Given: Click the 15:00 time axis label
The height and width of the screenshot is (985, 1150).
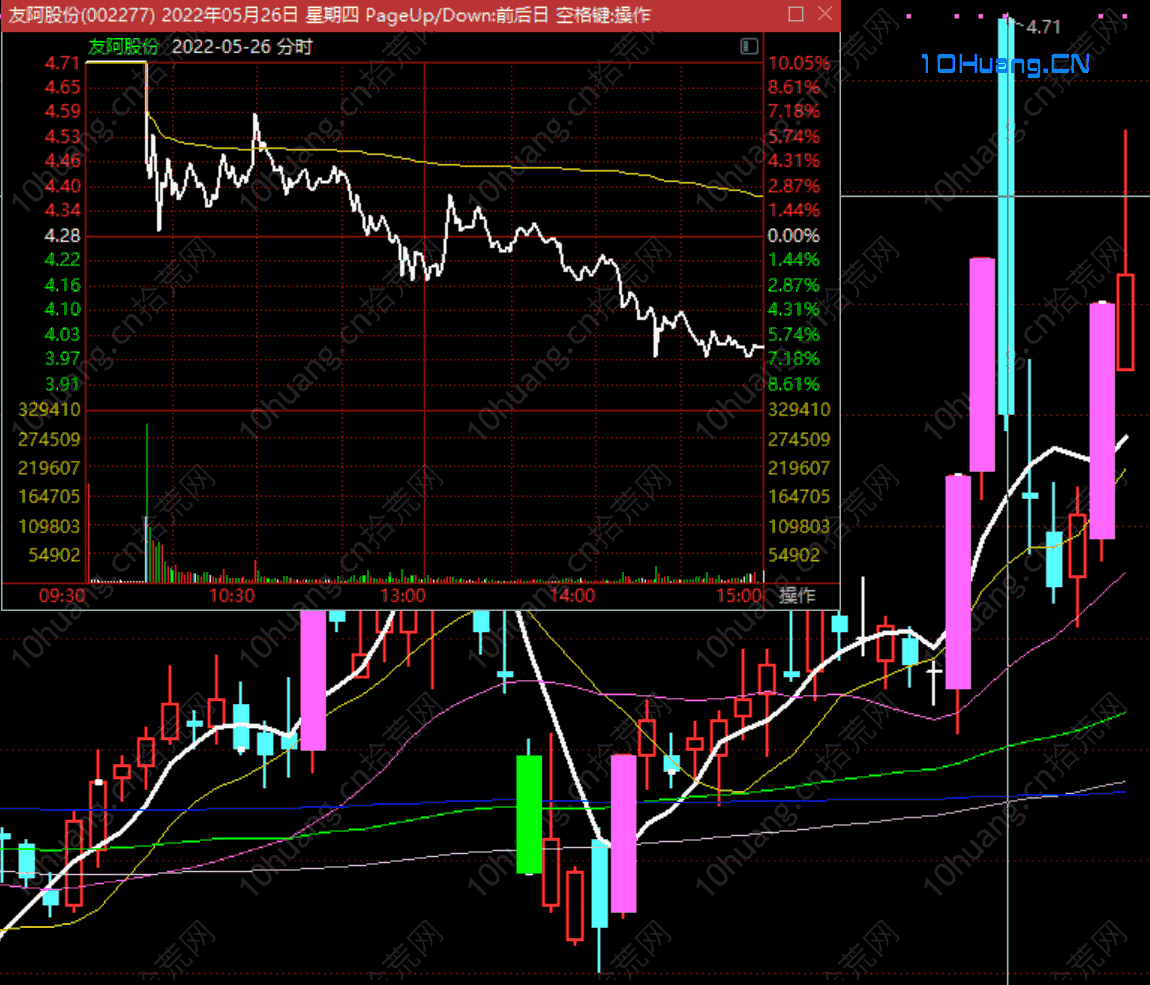Looking at the screenshot, I should [739, 595].
